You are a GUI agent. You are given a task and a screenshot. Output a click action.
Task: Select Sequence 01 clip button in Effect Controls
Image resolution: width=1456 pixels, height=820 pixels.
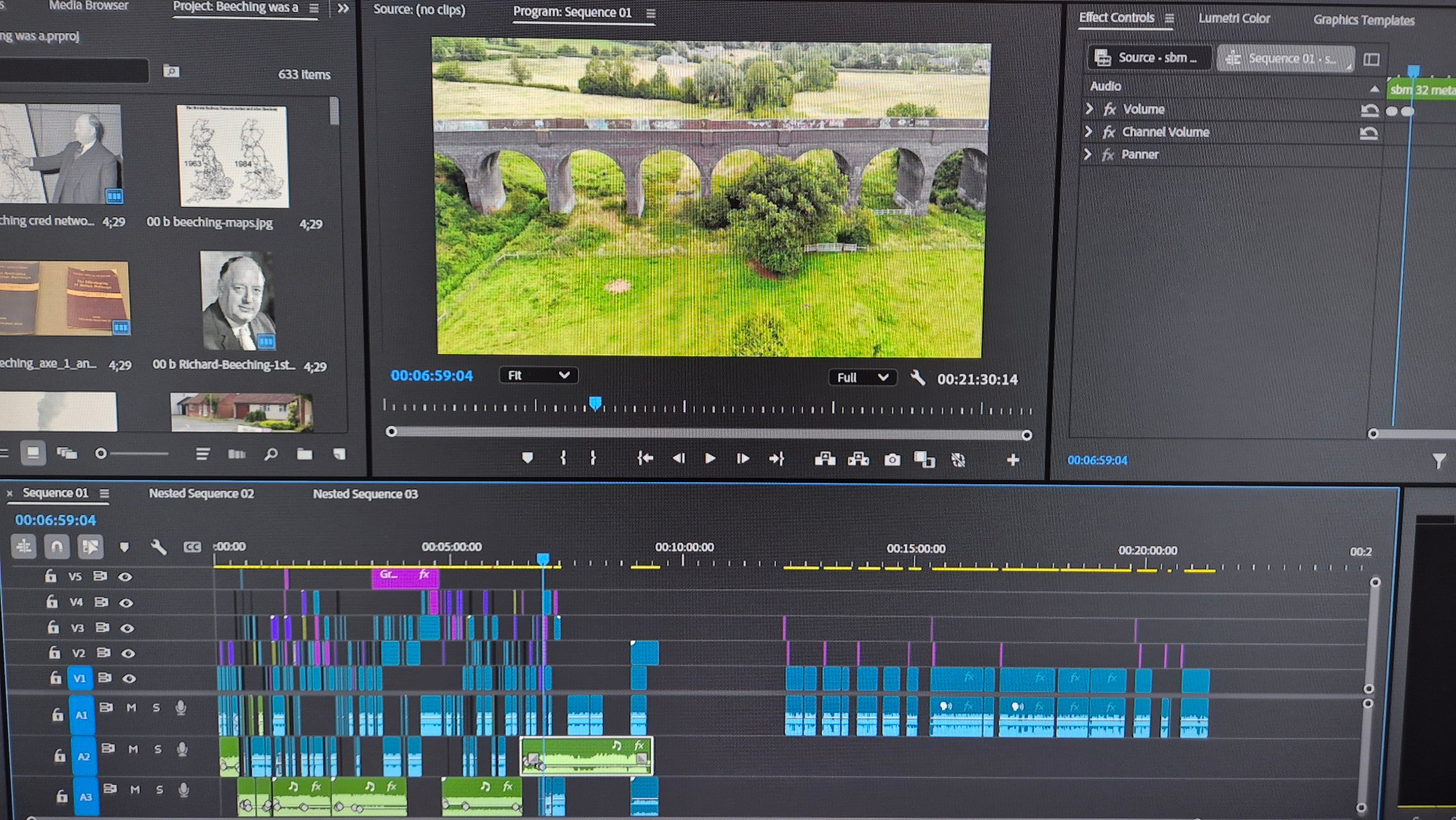(x=1285, y=58)
